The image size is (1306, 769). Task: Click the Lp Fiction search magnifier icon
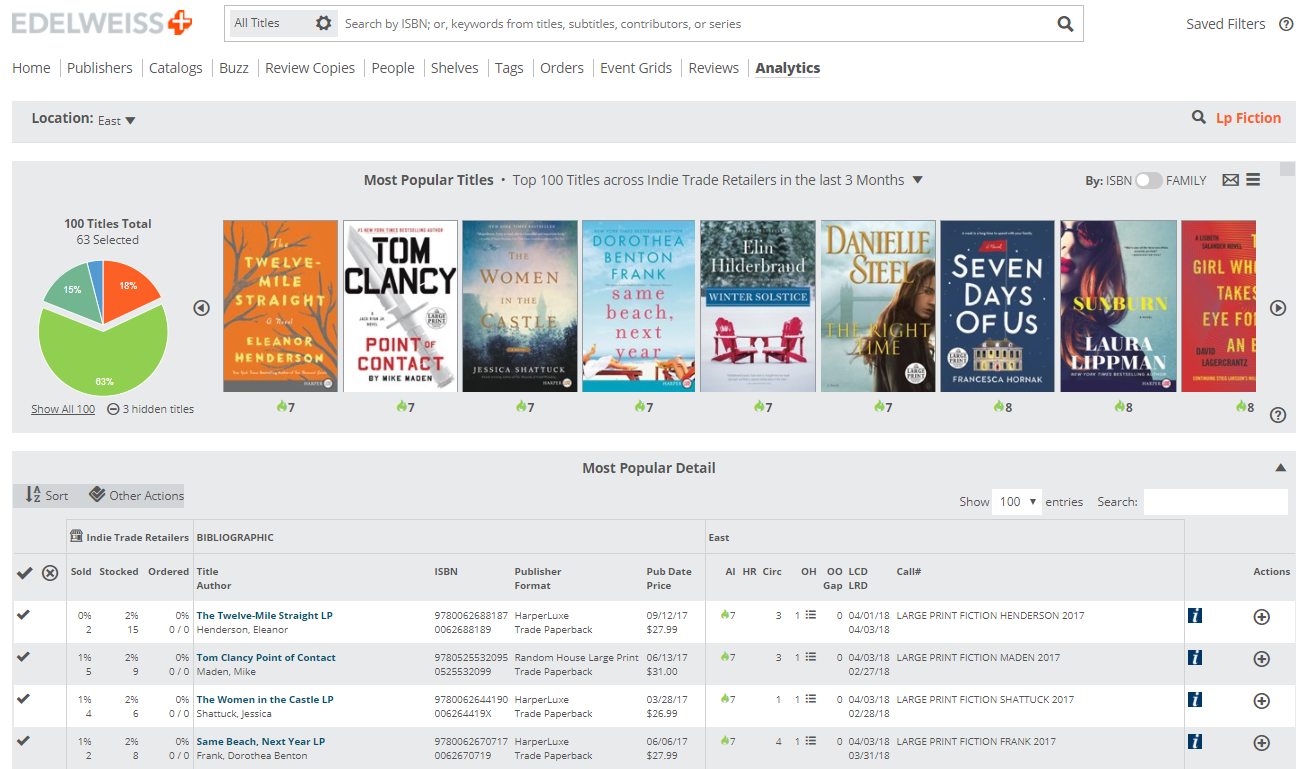(x=1198, y=117)
